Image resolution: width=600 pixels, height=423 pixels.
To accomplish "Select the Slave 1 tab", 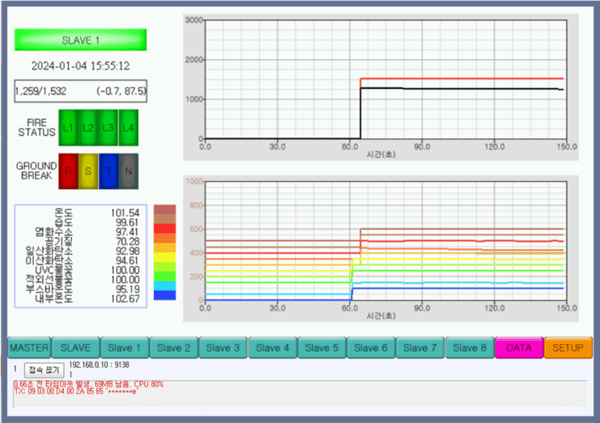I will tap(125, 348).
